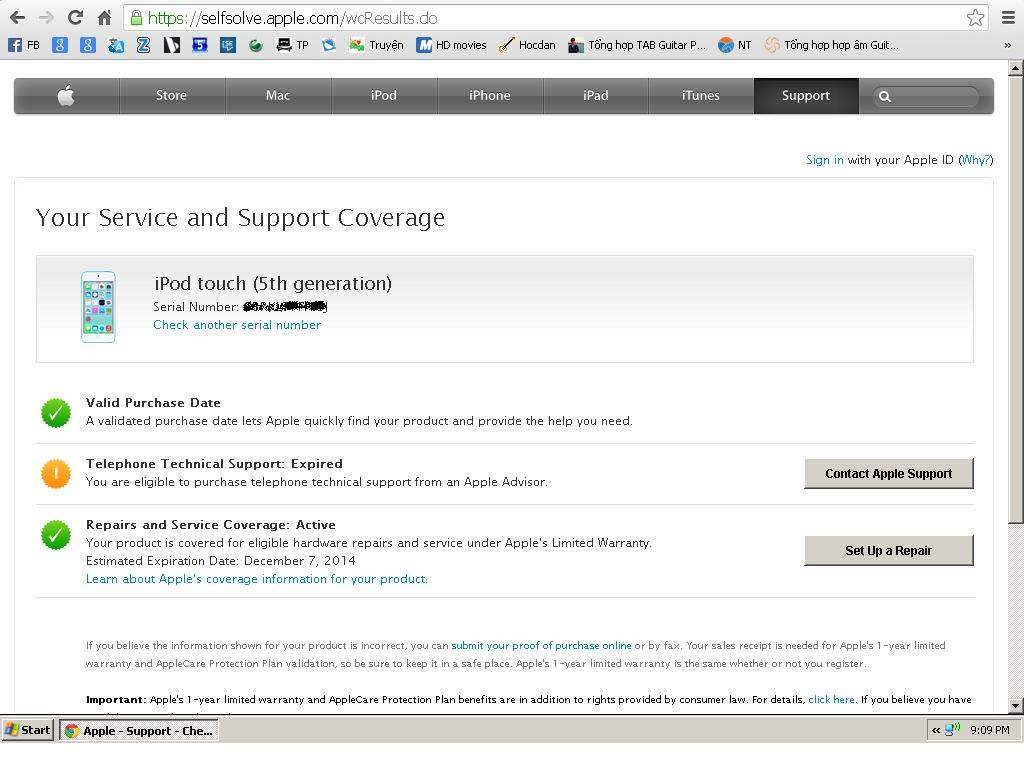Expand hidden system tray icons

point(936,730)
